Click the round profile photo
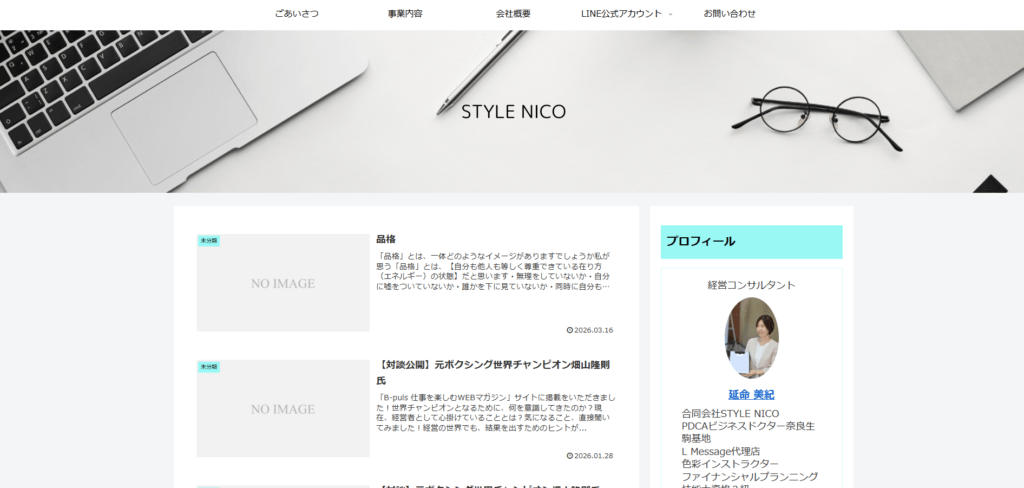 [x=751, y=337]
